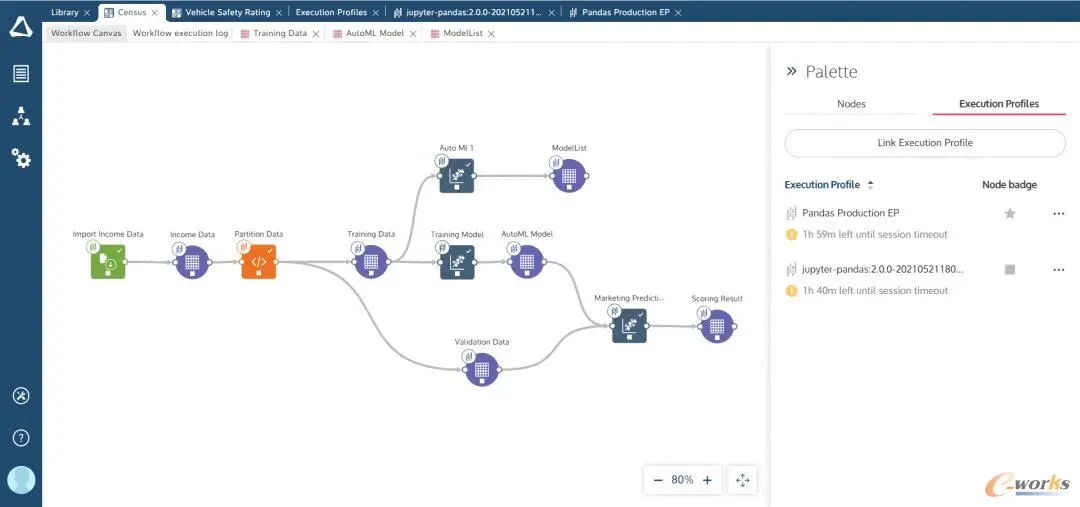The height and width of the screenshot is (507, 1080).
Task: Click the Auto ML 1 node icon
Action: (x=457, y=176)
